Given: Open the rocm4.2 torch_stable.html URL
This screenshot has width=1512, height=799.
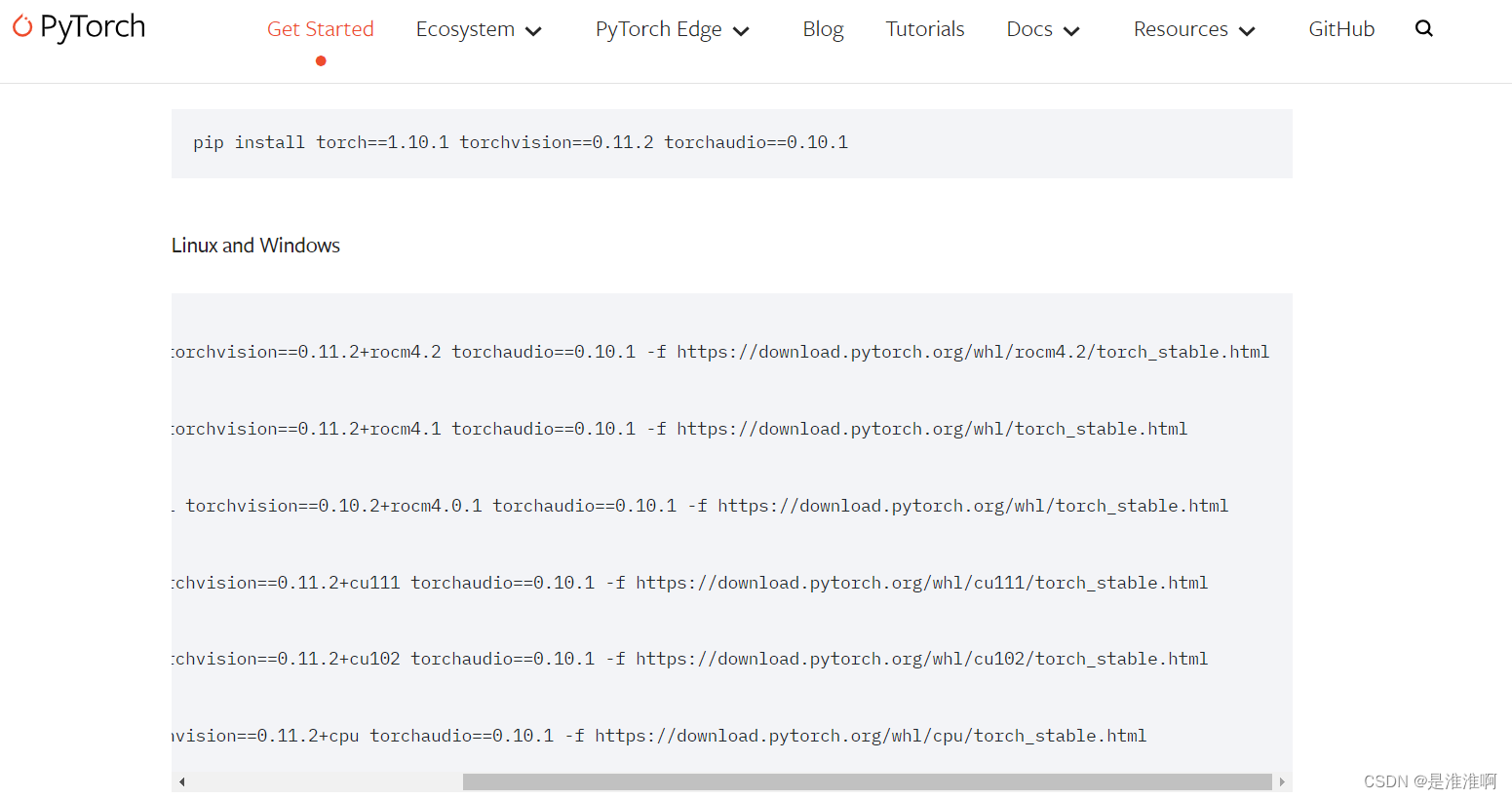Looking at the screenshot, I should 973,352.
